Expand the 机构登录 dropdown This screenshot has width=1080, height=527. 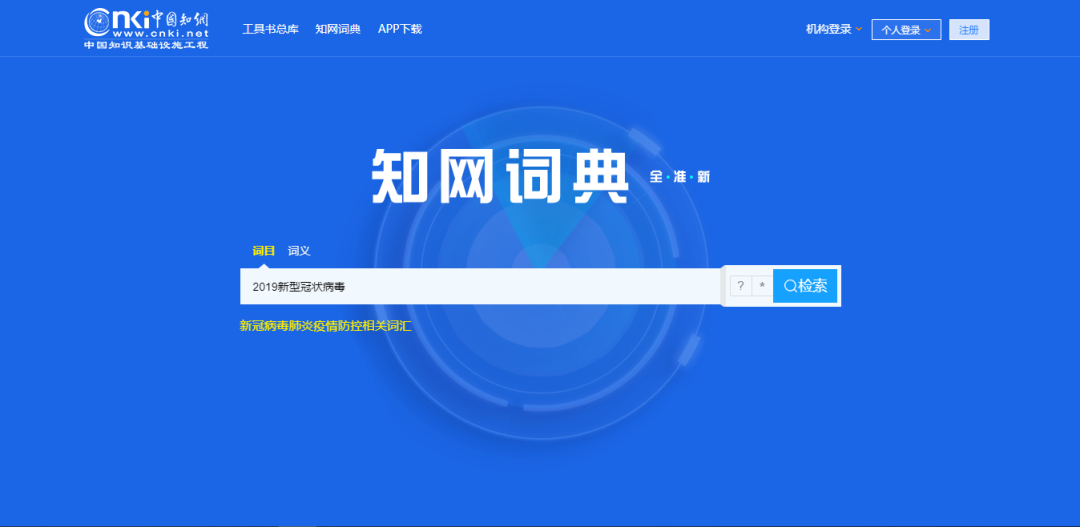(834, 29)
